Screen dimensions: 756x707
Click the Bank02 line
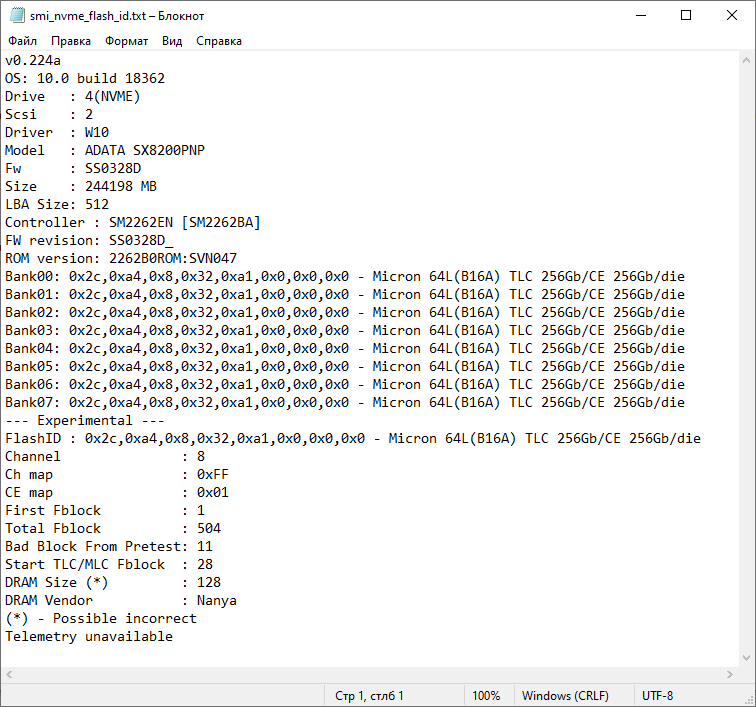coord(345,313)
